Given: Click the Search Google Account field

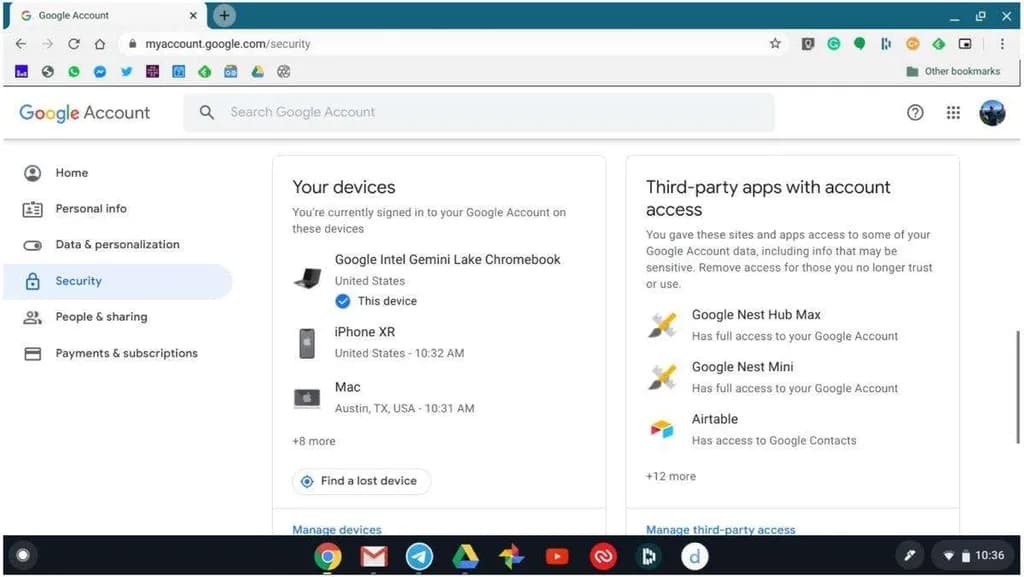Looking at the screenshot, I should coord(480,113).
